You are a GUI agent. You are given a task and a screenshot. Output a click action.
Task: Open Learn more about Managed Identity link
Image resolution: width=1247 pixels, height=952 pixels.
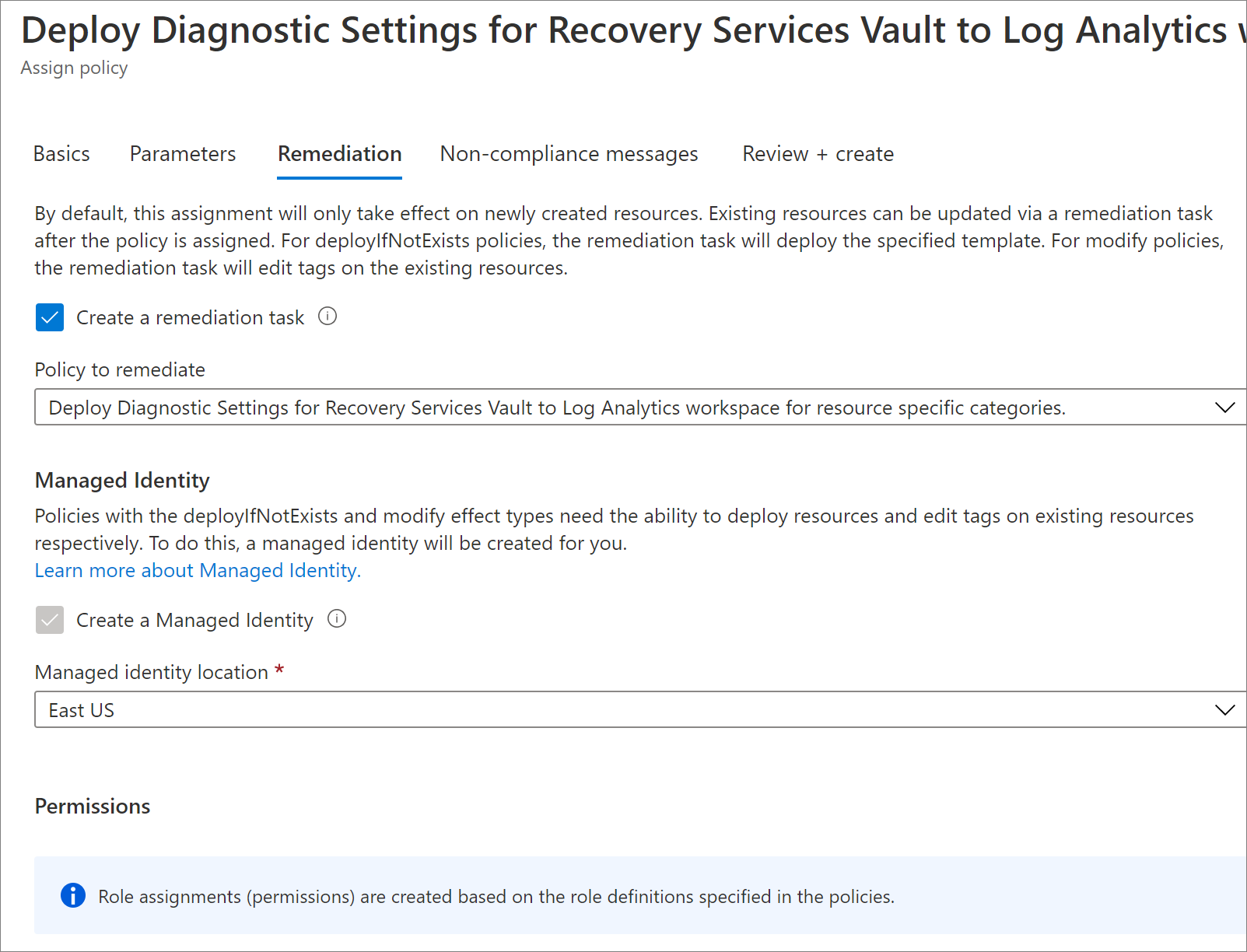tap(198, 570)
